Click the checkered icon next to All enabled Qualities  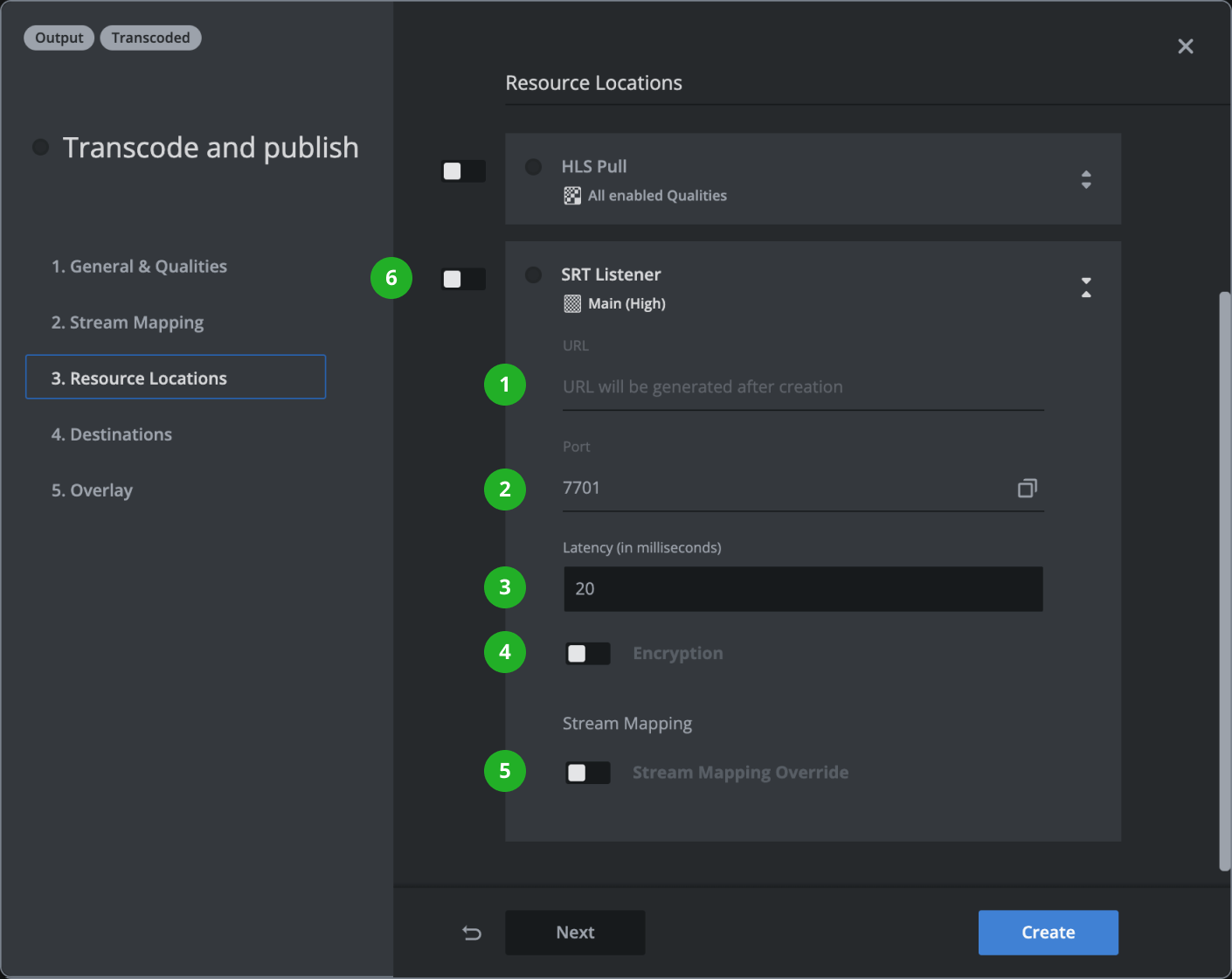point(572,196)
